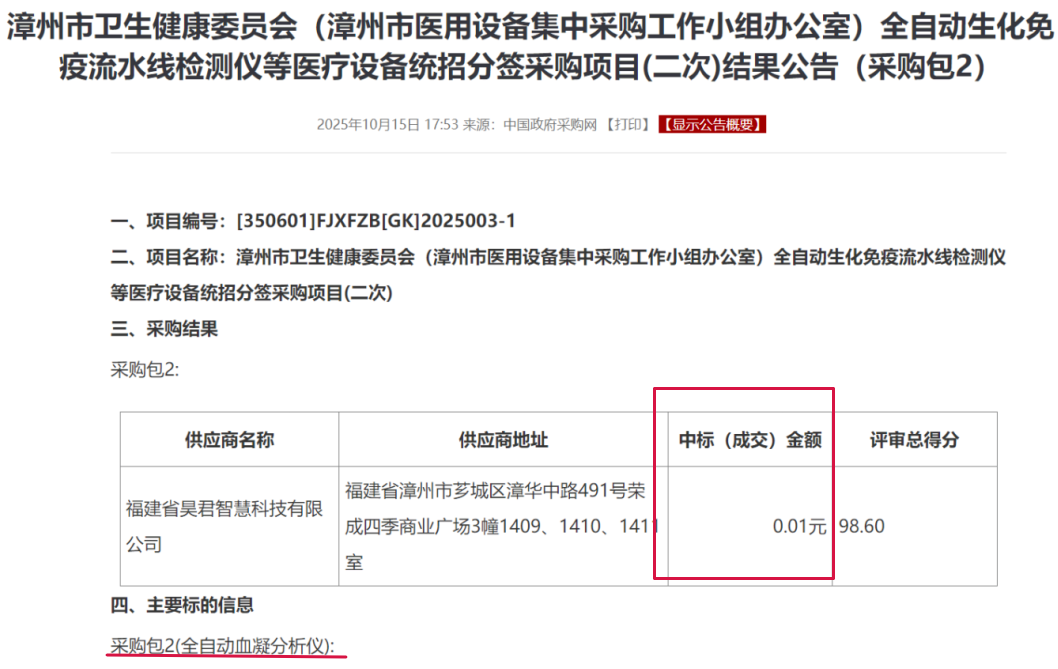The width and height of the screenshot is (1058, 669).
Task: Click the publish date 2025年10月15日 17:53
Action: (x=387, y=125)
